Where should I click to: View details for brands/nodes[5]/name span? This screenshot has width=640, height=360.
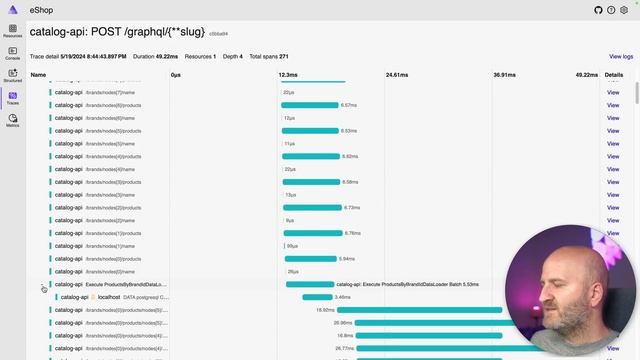pyautogui.click(x=613, y=144)
